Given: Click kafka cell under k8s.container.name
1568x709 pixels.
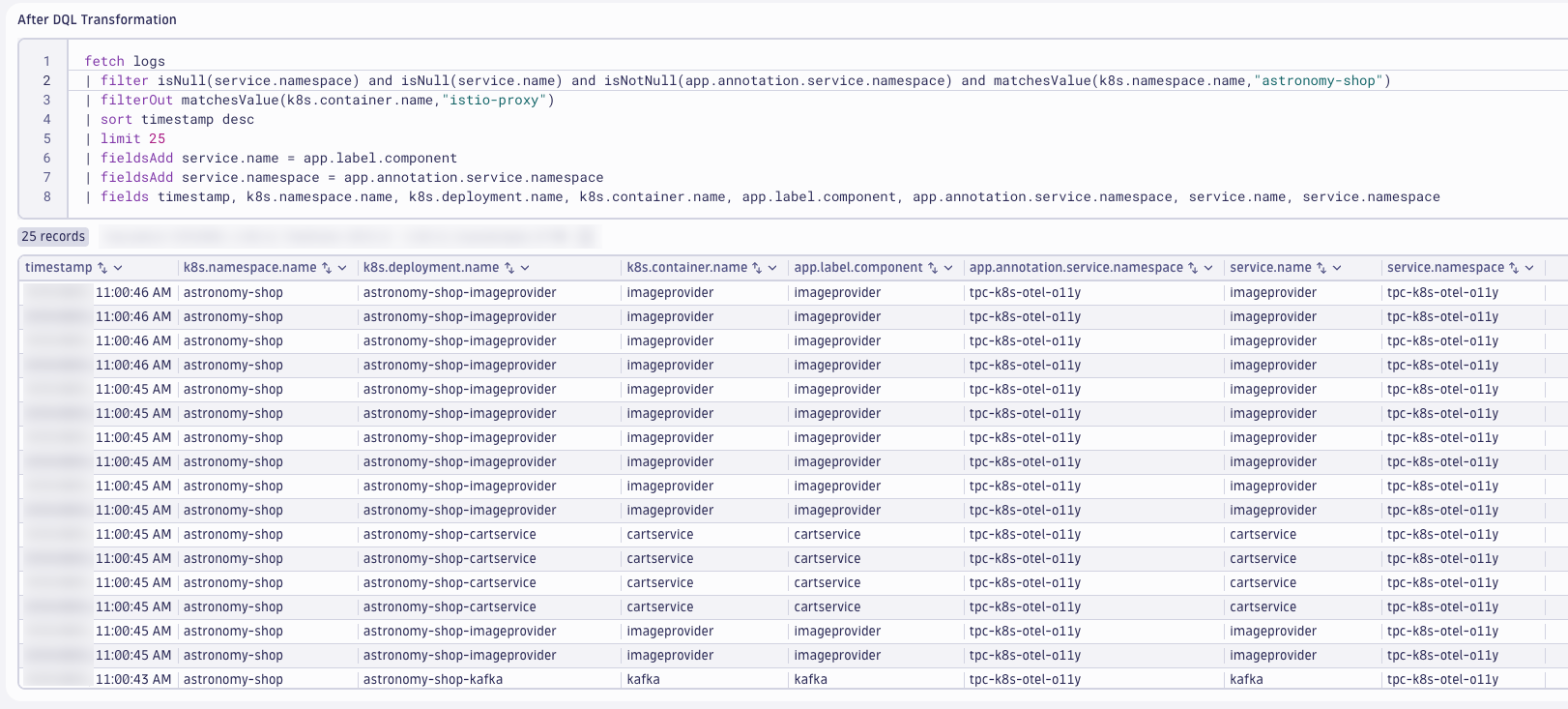Looking at the screenshot, I should point(643,679).
